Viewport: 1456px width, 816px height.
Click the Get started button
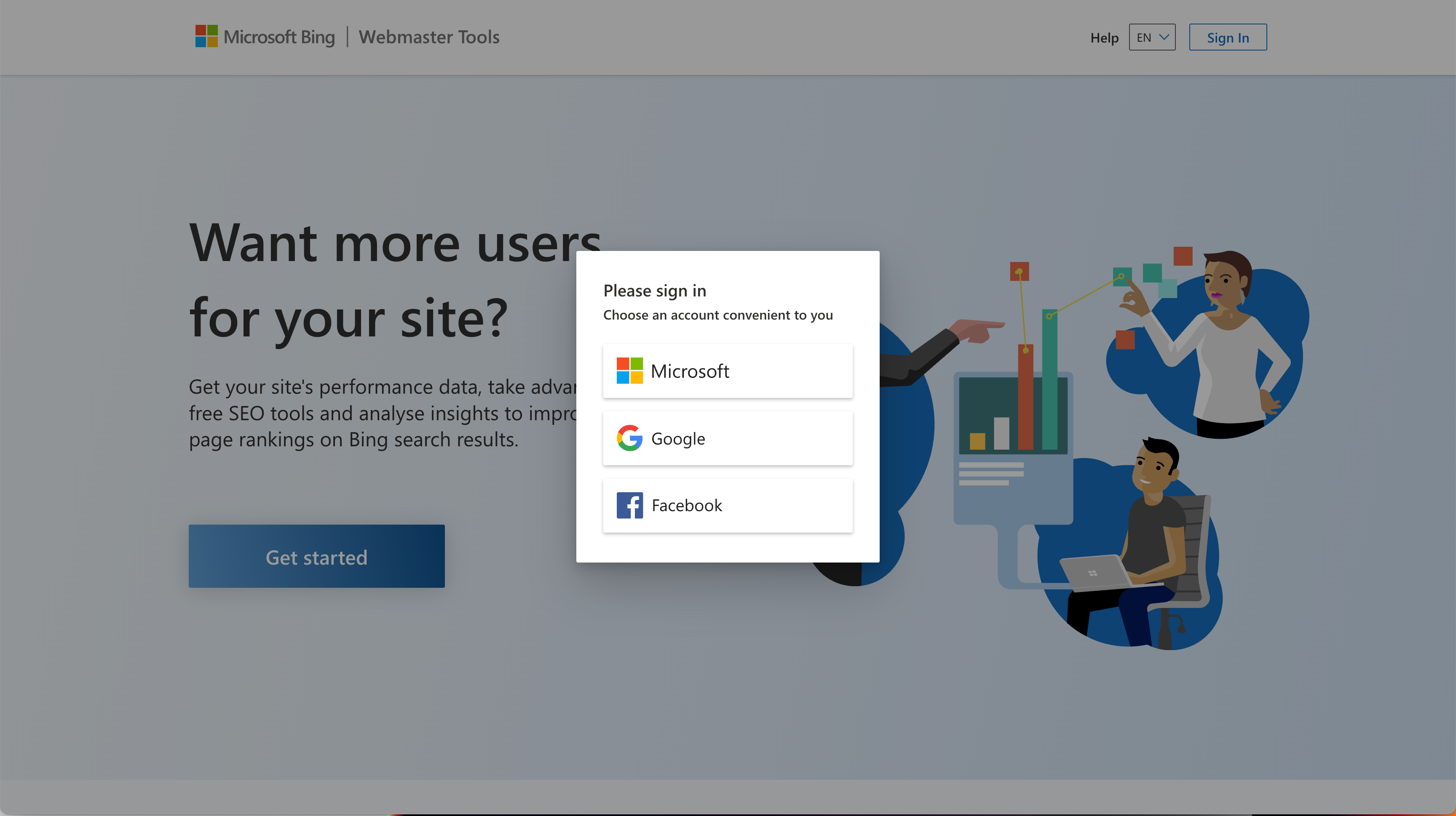click(x=316, y=556)
